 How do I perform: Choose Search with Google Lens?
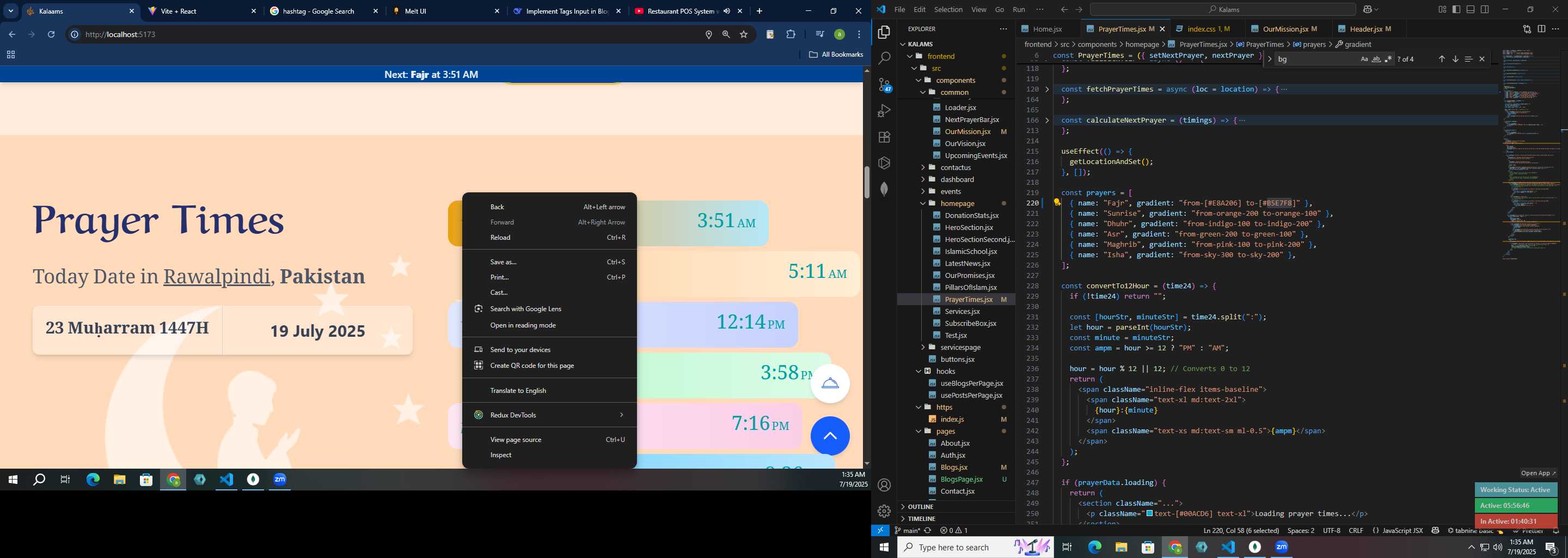click(x=549, y=309)
